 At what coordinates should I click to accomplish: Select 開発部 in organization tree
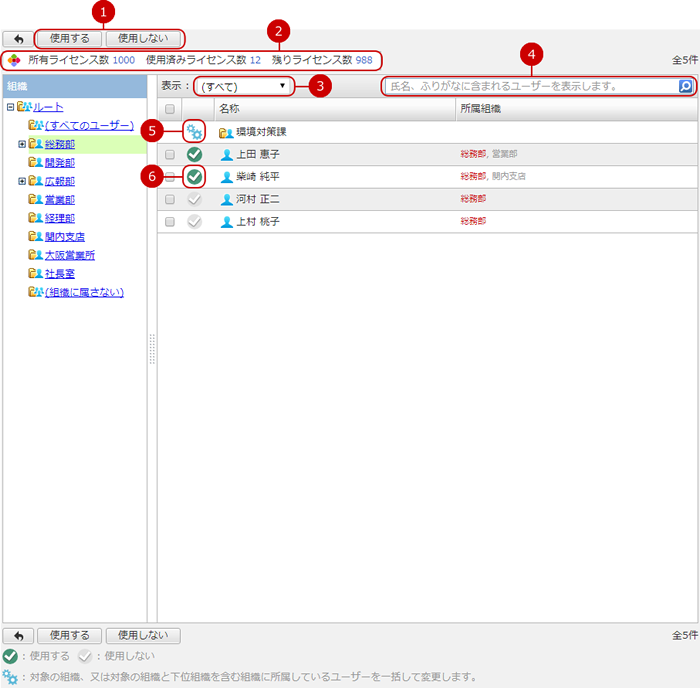(60, 163)
